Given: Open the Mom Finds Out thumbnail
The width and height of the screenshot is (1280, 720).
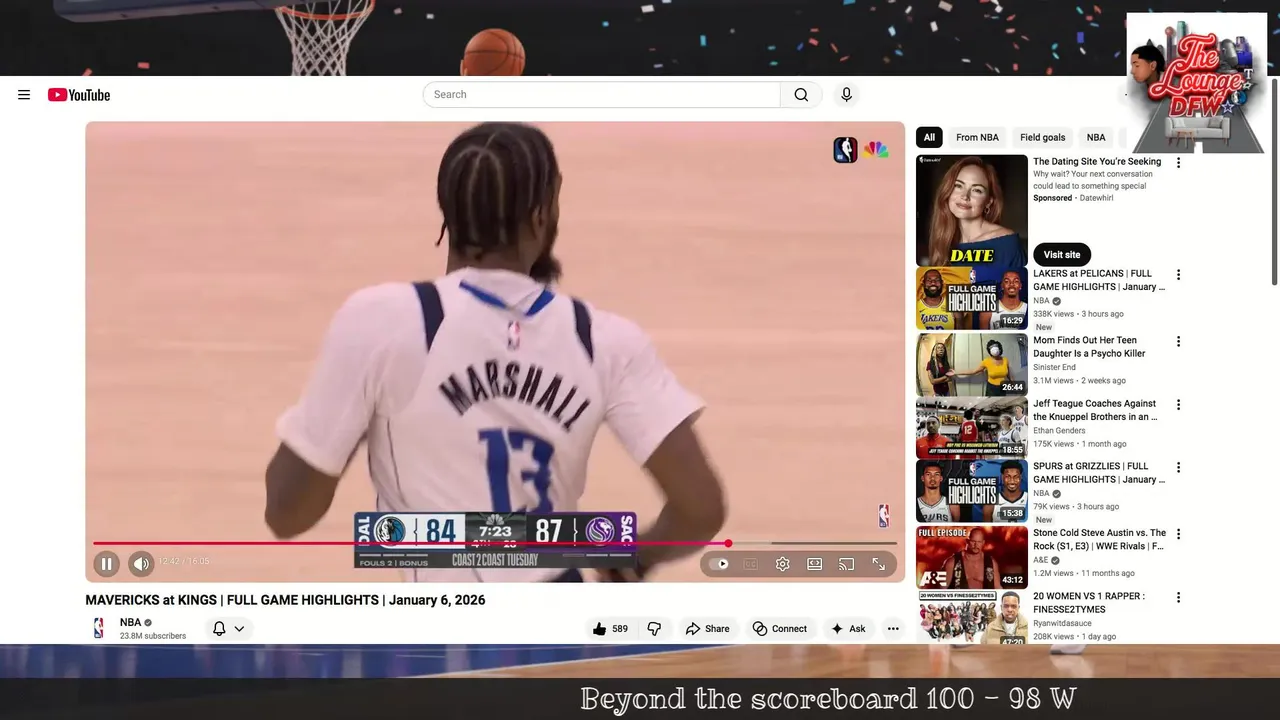Looking at the screenshot, I should 972,364.
